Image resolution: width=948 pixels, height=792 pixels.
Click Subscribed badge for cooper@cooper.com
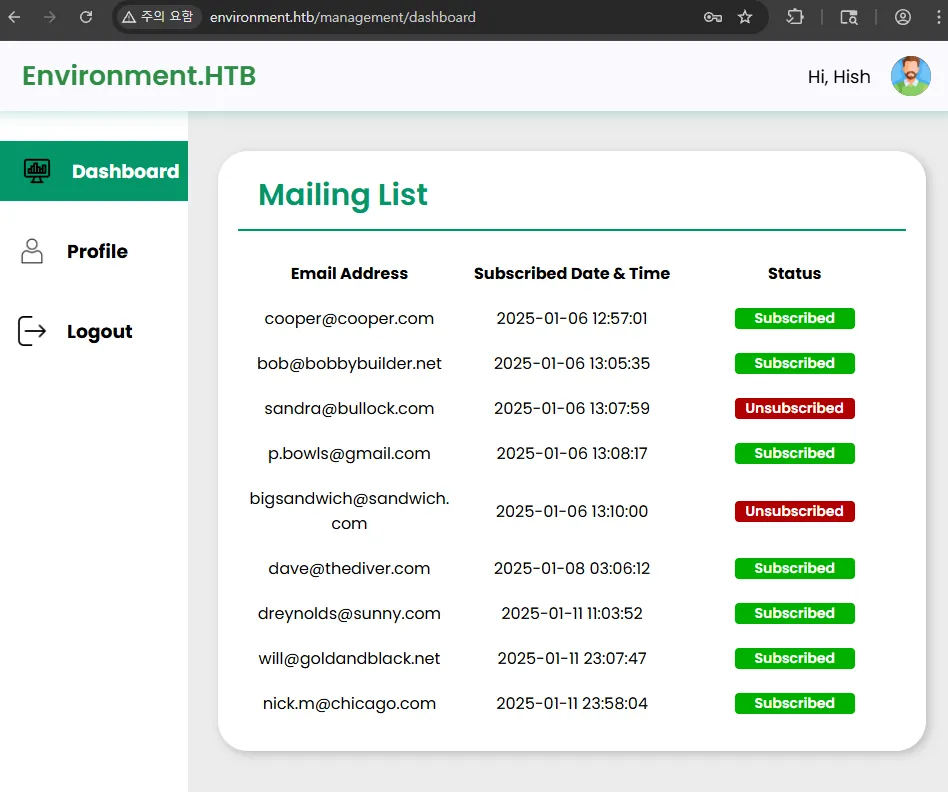pos(794,319)
